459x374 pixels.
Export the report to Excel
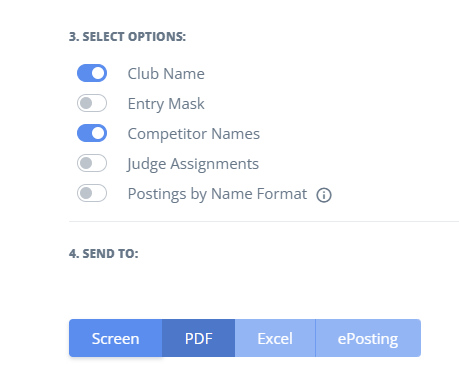pos(275,338)
